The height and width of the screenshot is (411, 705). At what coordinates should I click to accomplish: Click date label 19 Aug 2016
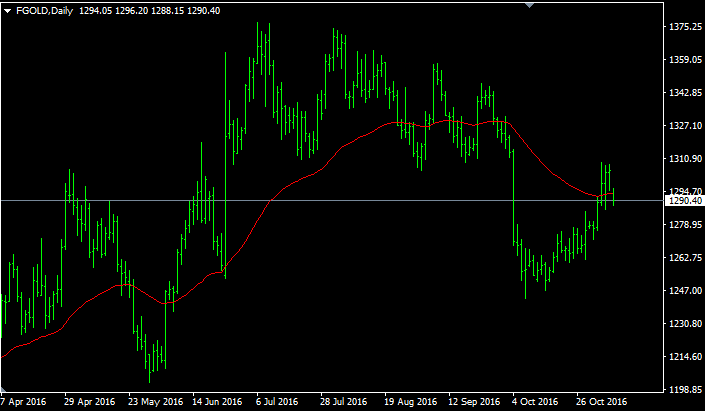pos(411,402)
